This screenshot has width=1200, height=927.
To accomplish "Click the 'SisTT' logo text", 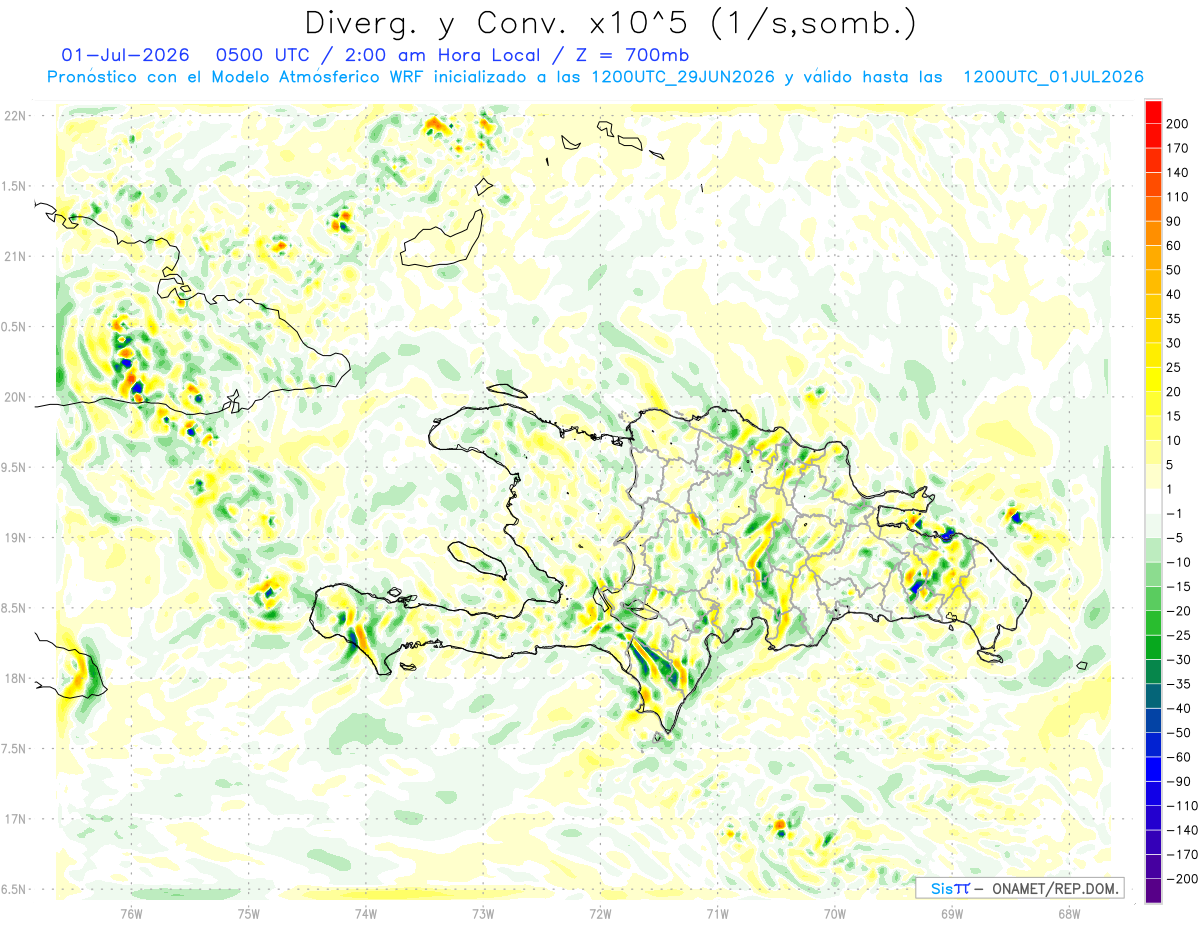I will 949,888.
